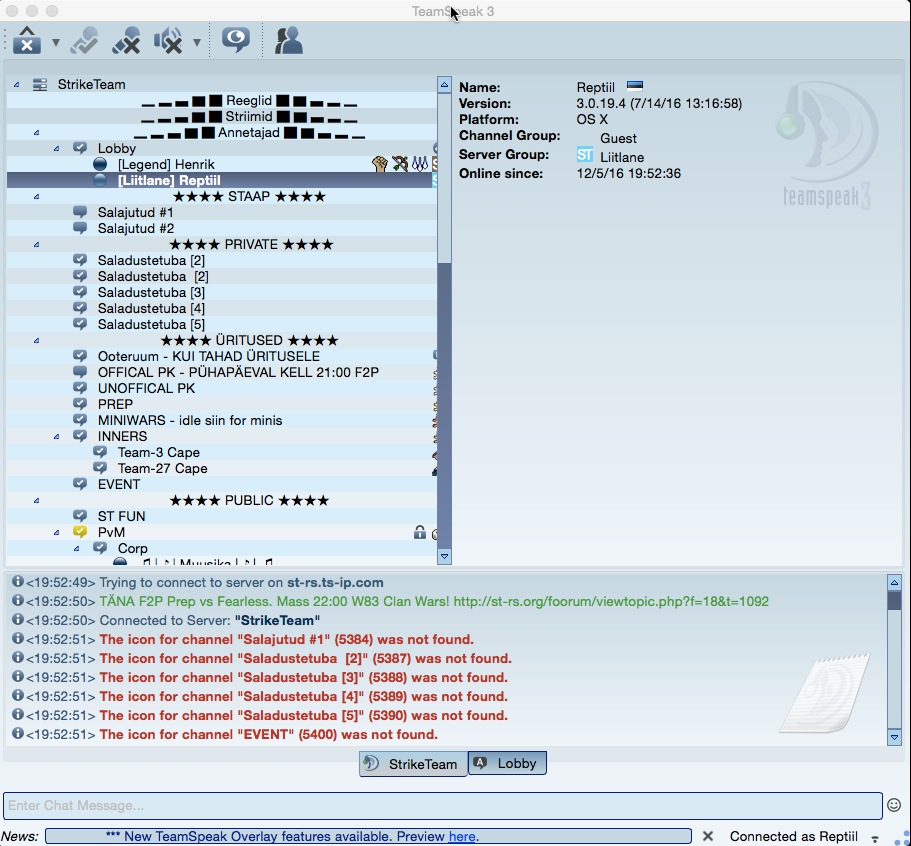Collapse the Annetajad spacer channel
Image resolution: width=911 pixels, height=846 pixels.
coord(37,132)
